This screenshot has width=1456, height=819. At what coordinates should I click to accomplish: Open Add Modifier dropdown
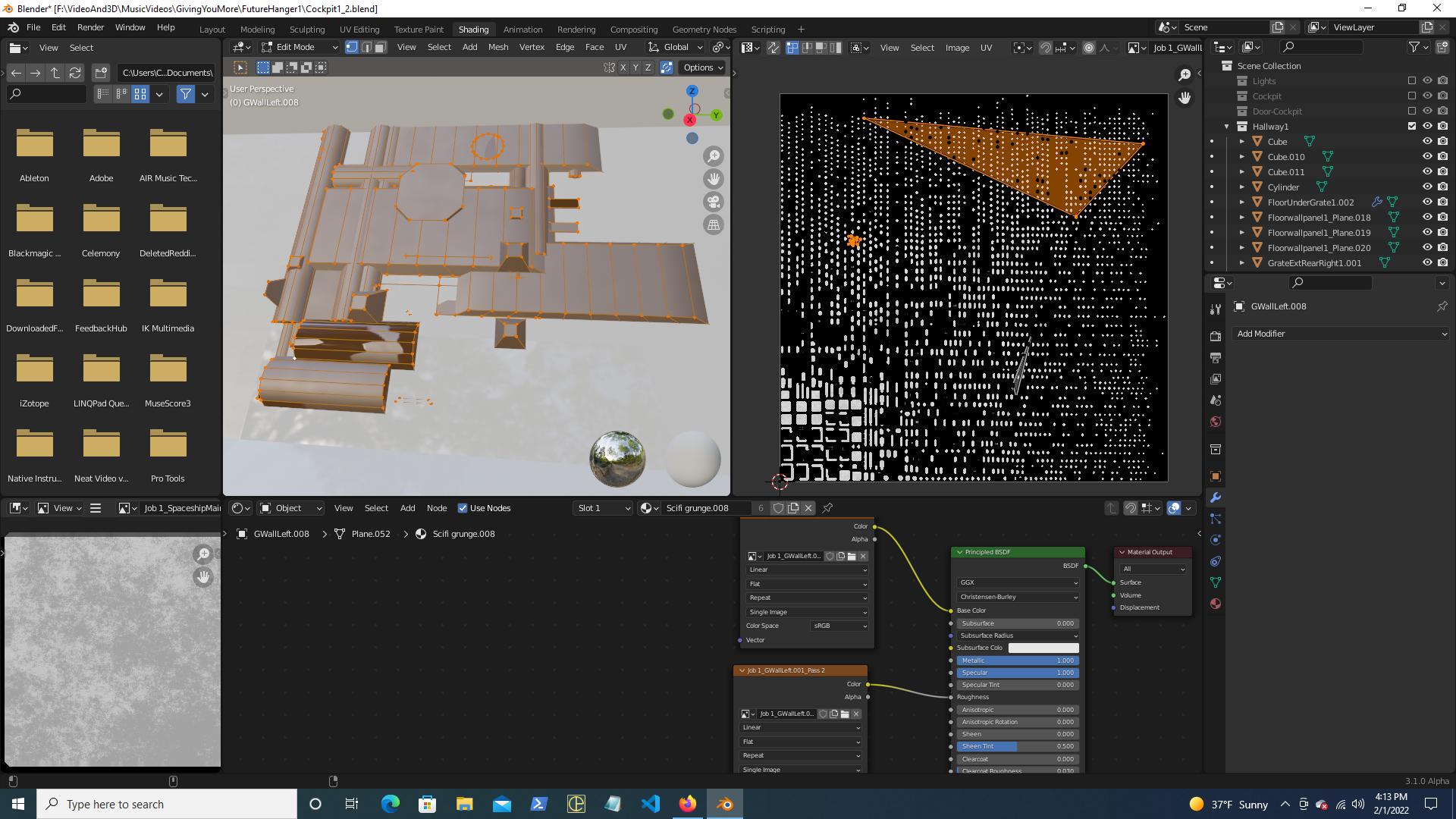[x=1340, y=334]
